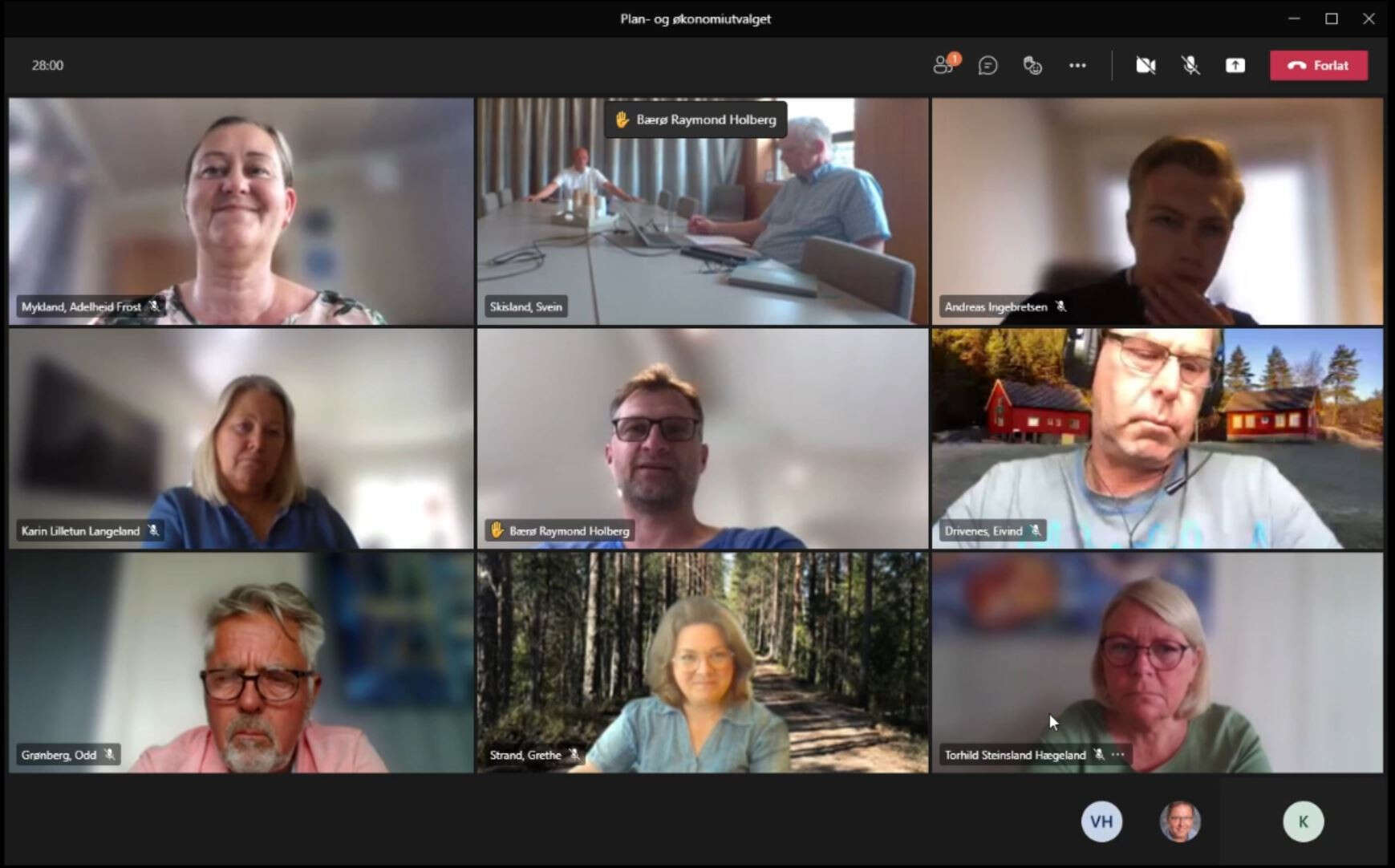Click muted mic icon beside Grønberg, Odd
This screenshot has height=868, width=1395.
coord(109,754)
